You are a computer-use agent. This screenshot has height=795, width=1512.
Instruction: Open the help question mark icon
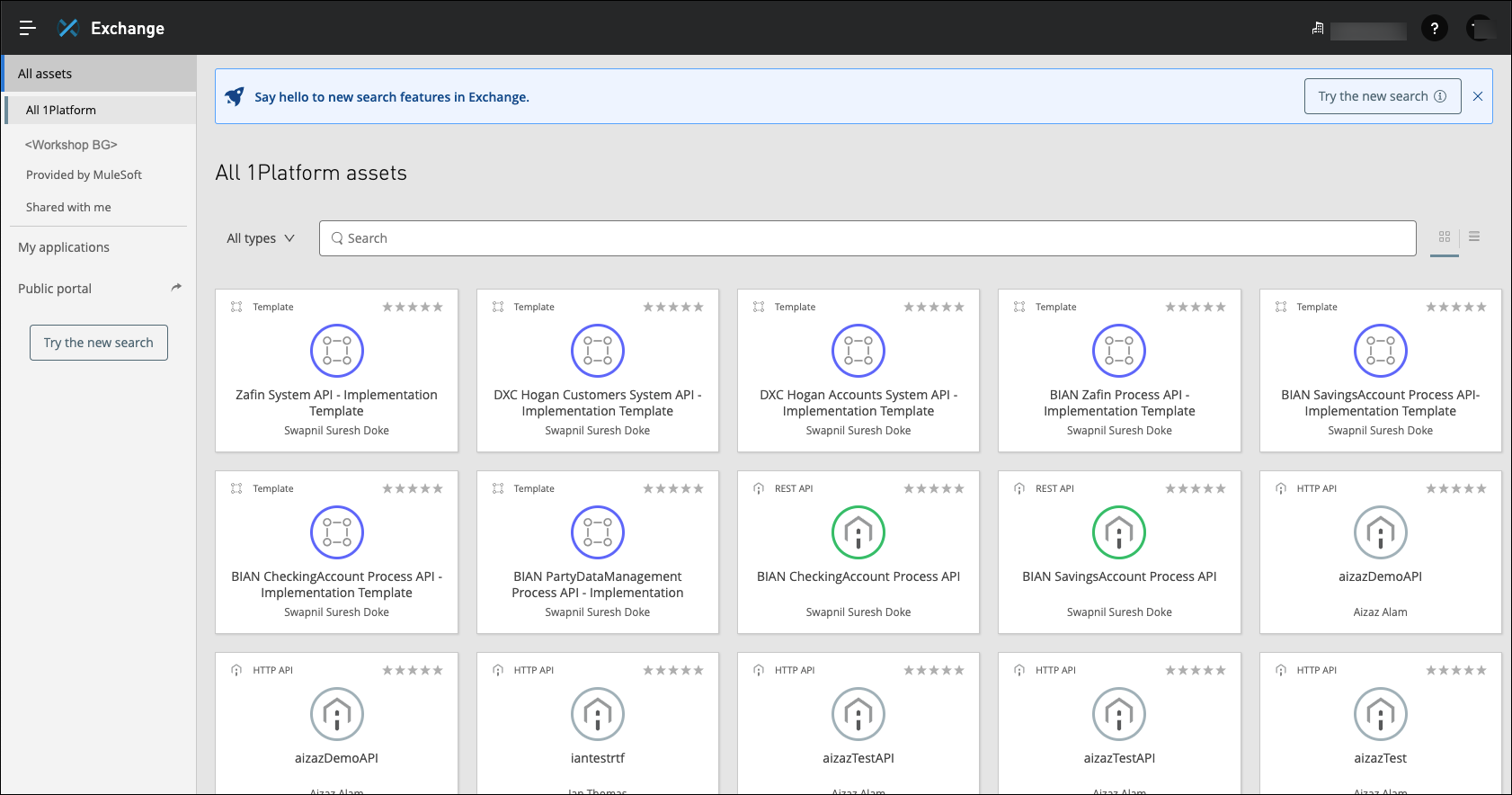click(x=1434, y=29)
